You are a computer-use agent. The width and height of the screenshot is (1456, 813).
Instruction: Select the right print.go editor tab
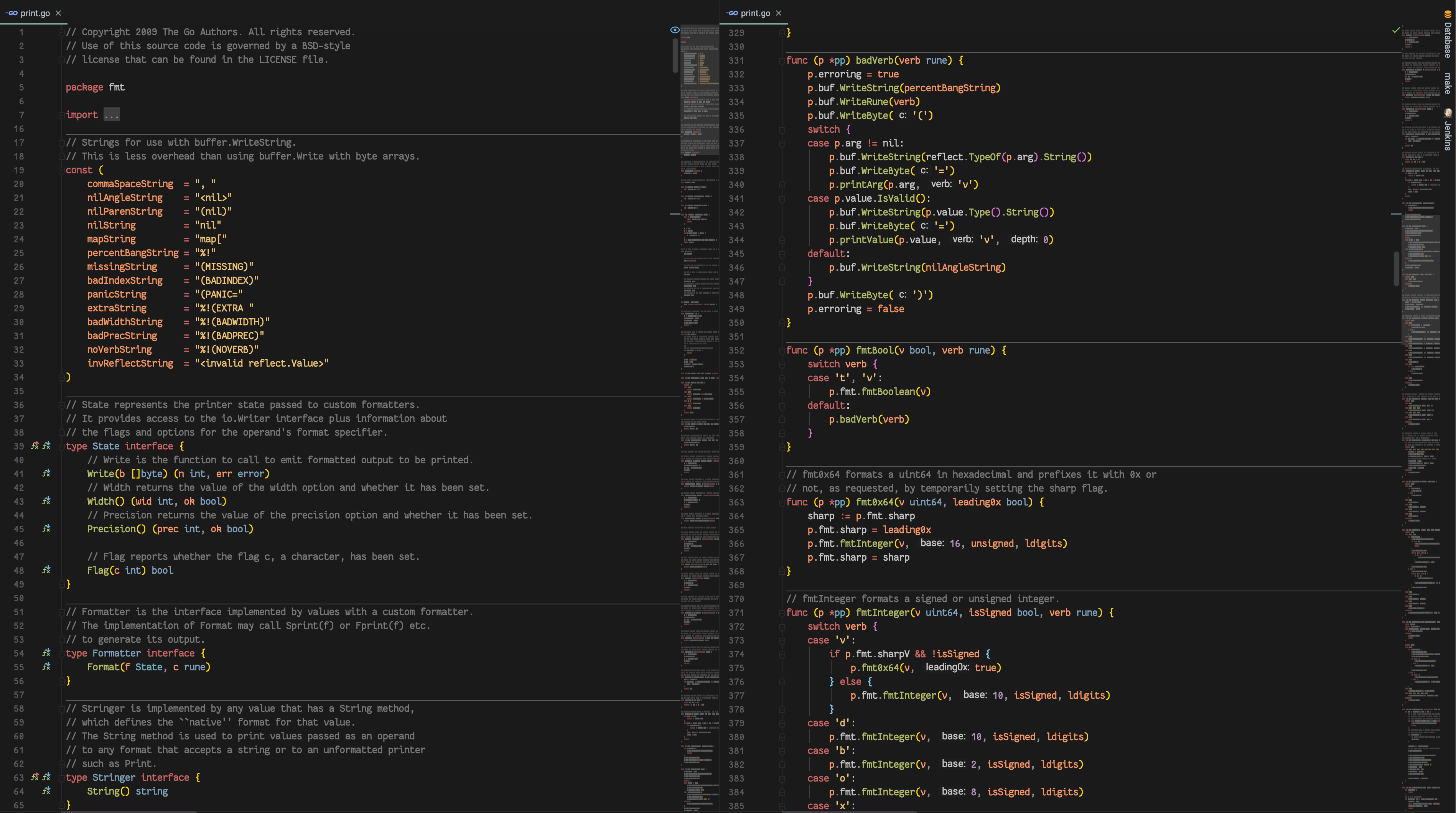point(754,13)
